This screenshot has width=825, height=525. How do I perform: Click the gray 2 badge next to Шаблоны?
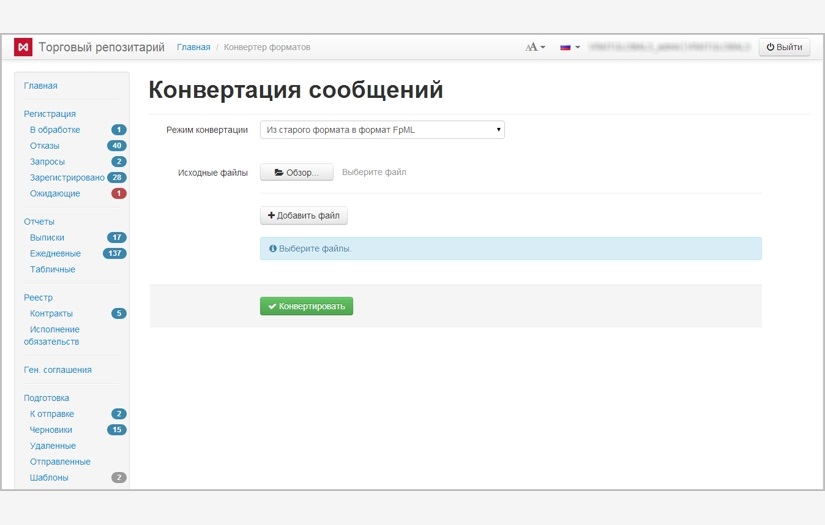(x=119, y=477)
